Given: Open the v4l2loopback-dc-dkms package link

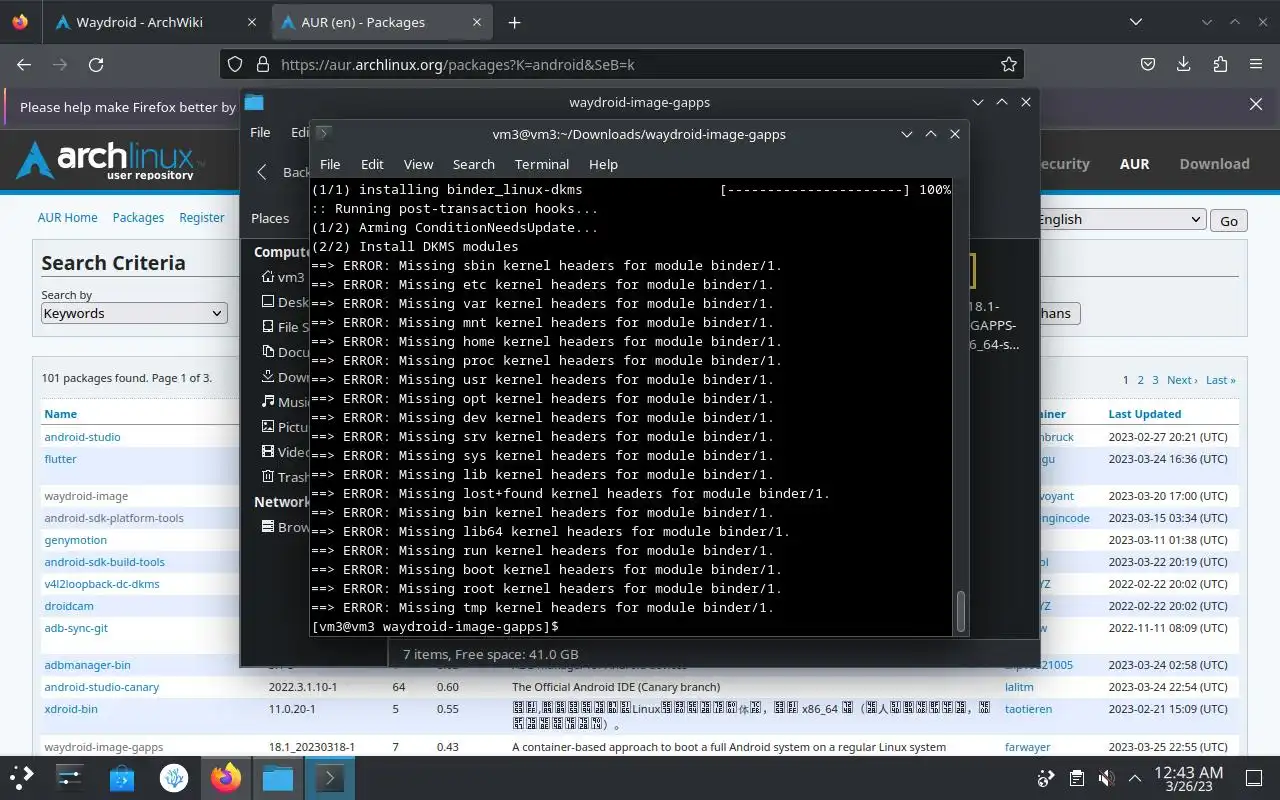Looking at the screenshot, I should (102, 584).
